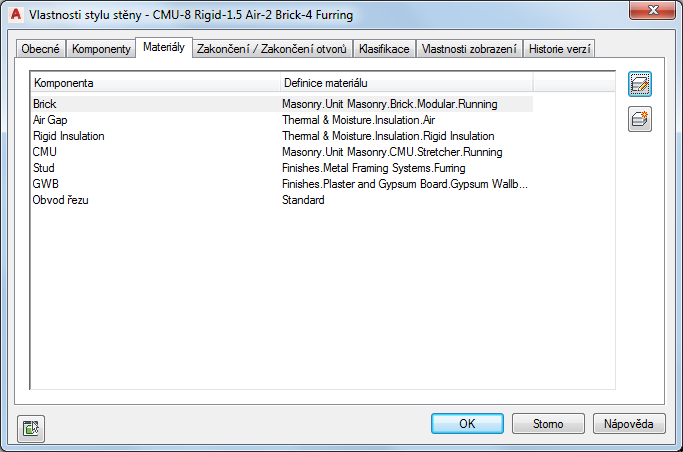Open help with the Nápověda button
683x452 pixels.
pyautogui.click(x=629, y=424)
